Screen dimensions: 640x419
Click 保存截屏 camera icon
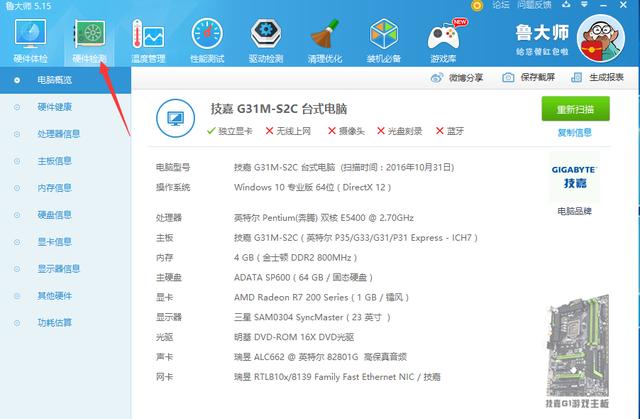[508, 77]
